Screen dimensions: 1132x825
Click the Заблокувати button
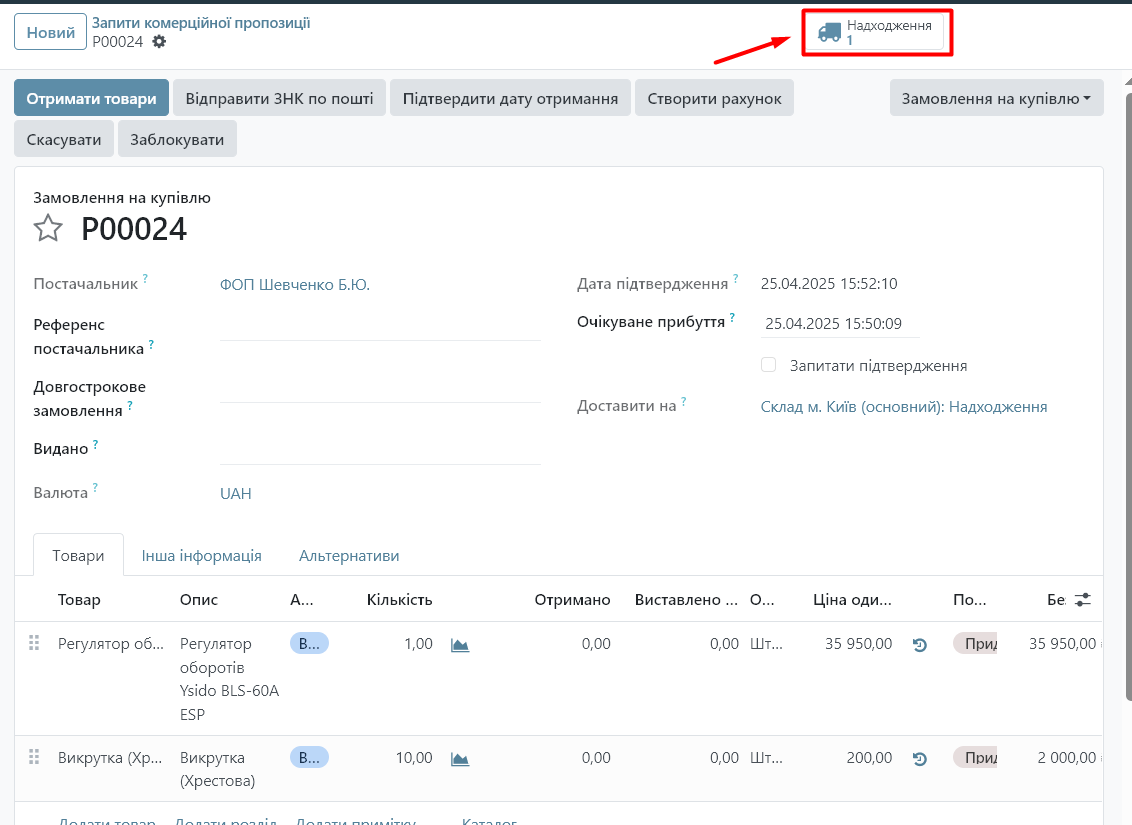click(x=177, y=139)
